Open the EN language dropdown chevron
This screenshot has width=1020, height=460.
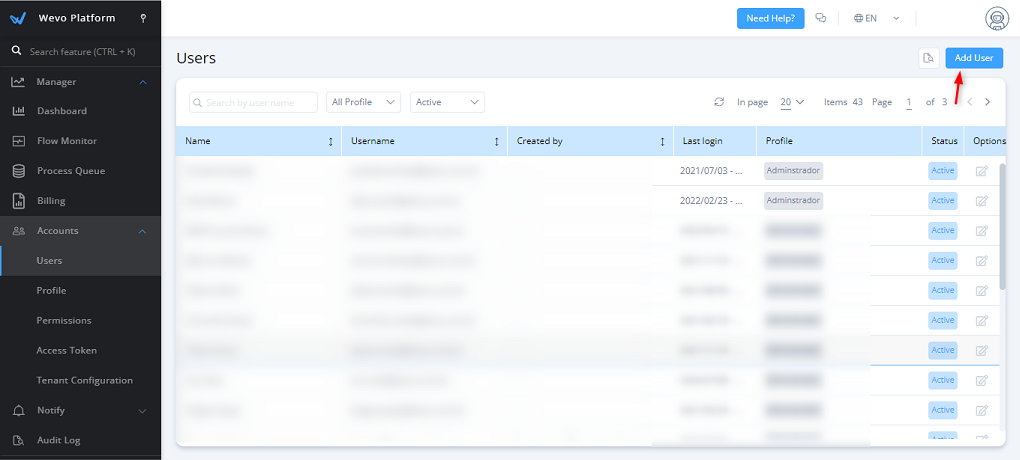point(896,18)
